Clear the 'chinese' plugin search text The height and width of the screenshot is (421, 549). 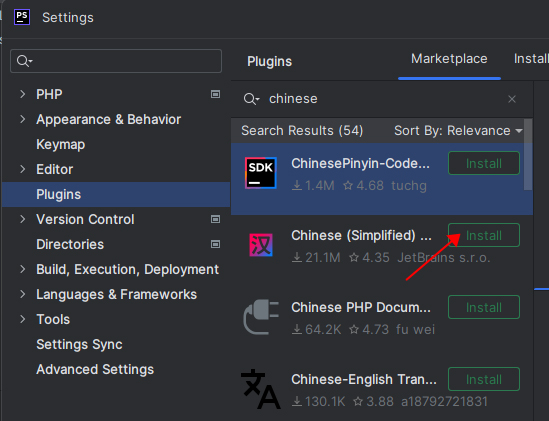point(512,99)
